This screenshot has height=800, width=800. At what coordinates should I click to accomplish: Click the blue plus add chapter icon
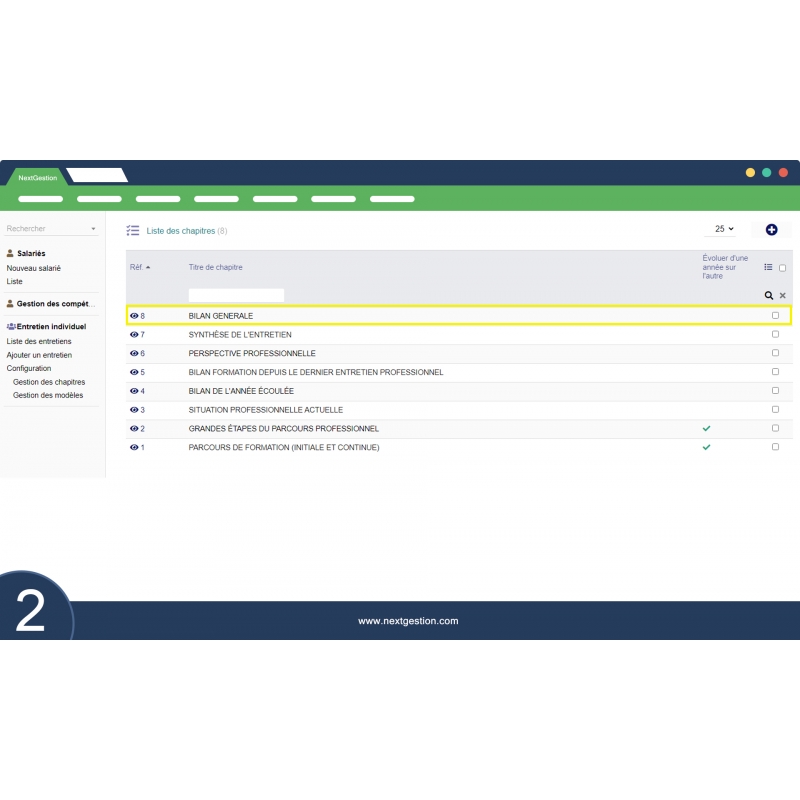point(771,230)
